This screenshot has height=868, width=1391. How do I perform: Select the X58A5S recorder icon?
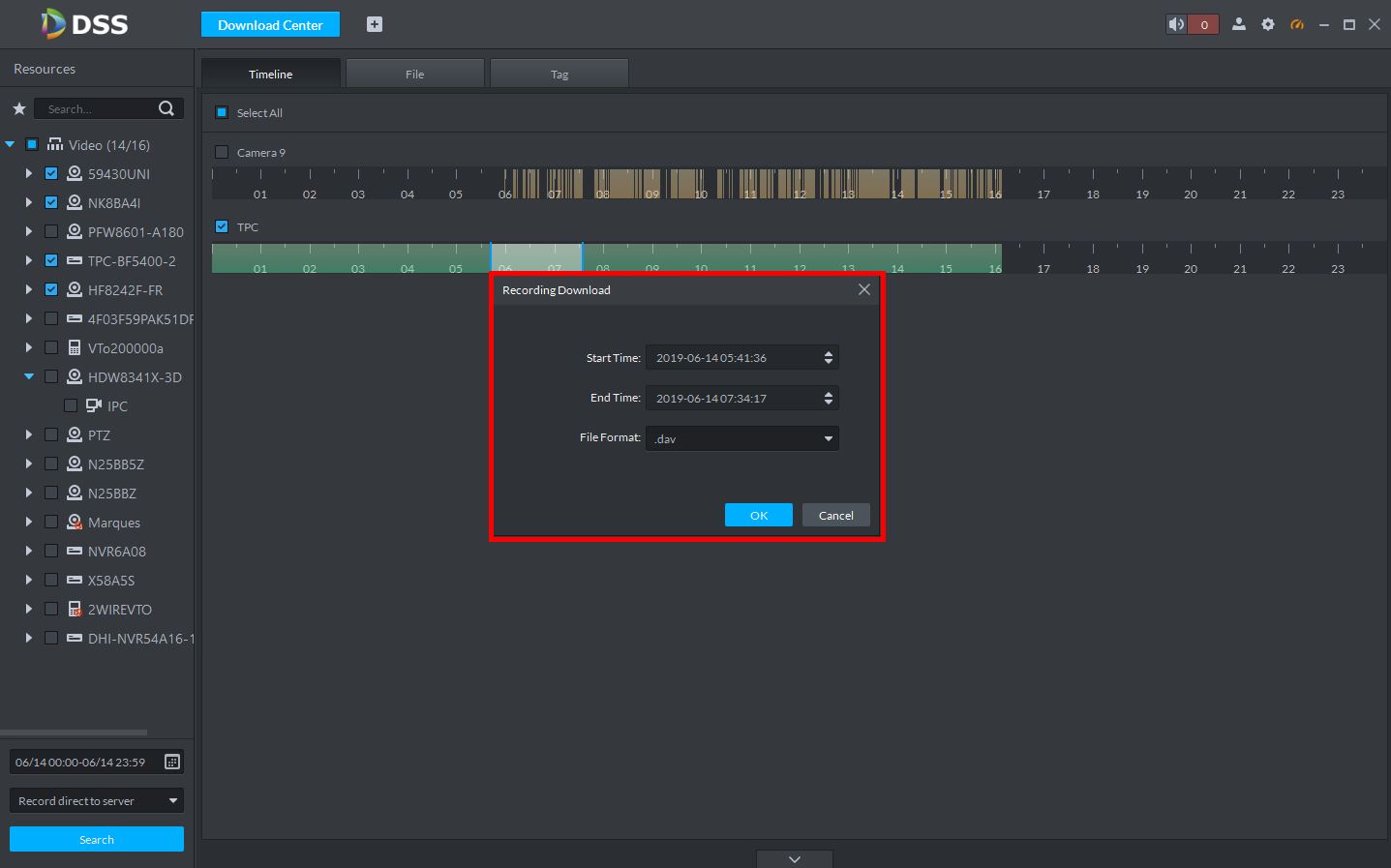point(75,580)
